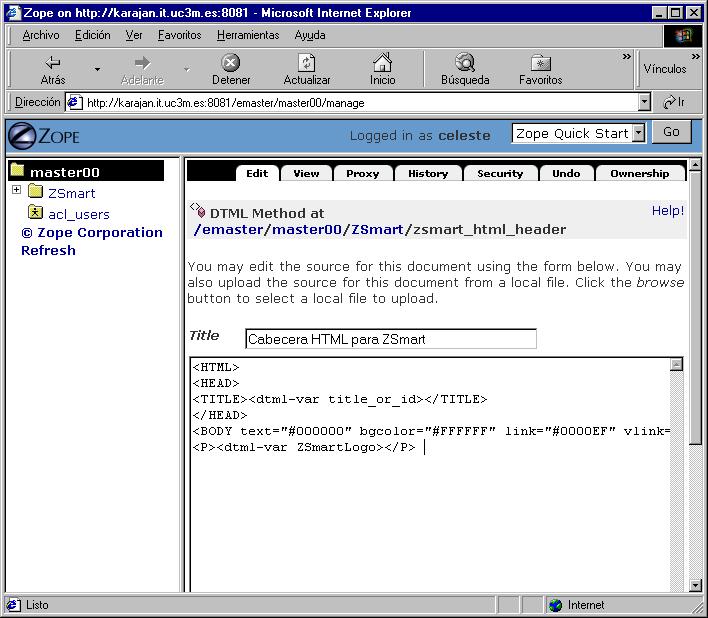Click the Ir go arrow button
708x618 pixels.
[x=674, y=102]
